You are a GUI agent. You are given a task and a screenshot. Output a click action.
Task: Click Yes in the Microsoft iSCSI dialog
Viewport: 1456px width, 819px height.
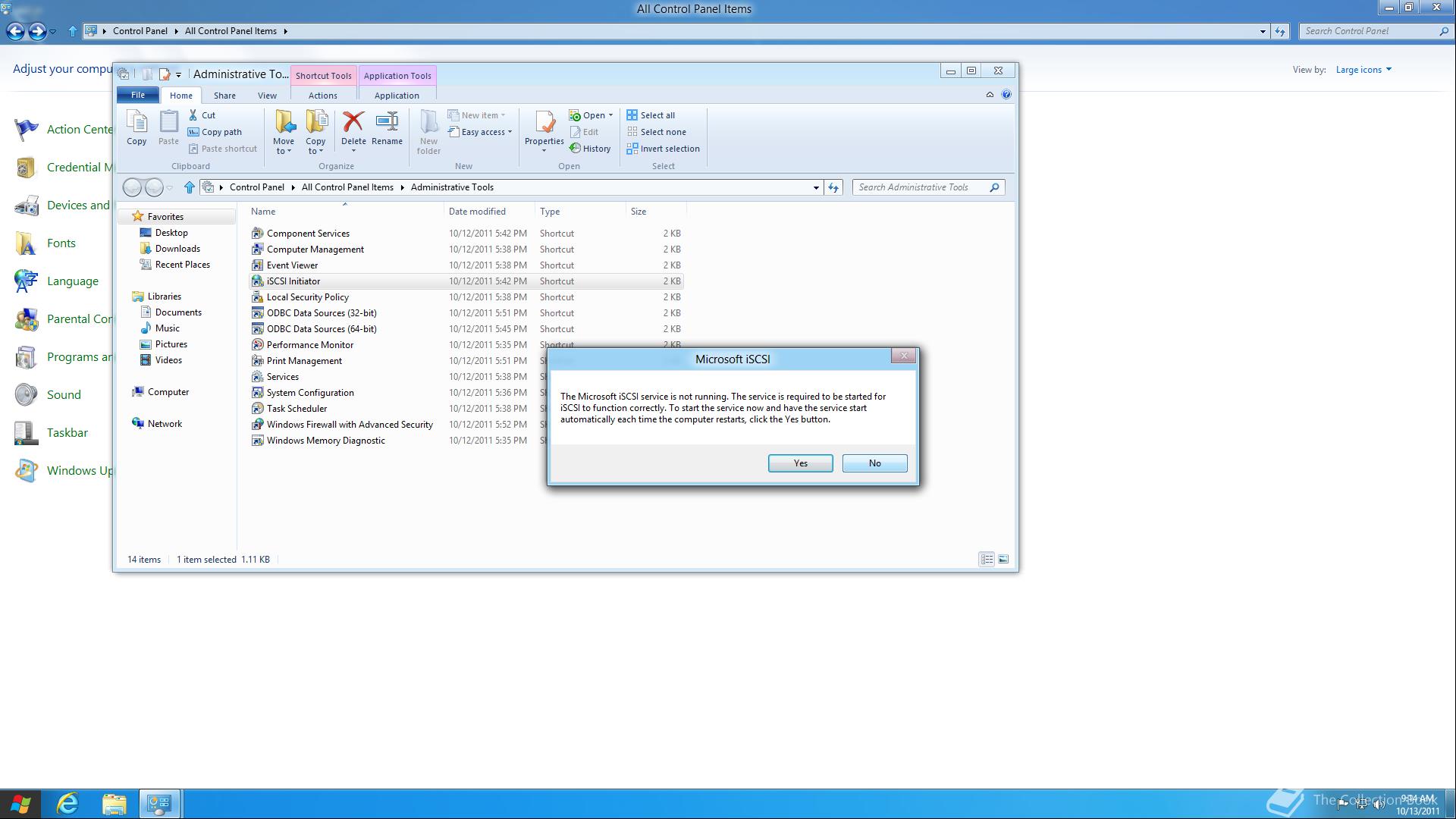pos(801,463)
